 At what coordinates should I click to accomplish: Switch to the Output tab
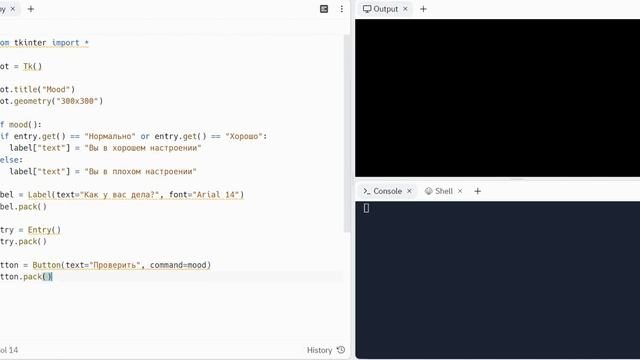click(x=380, y=9)
